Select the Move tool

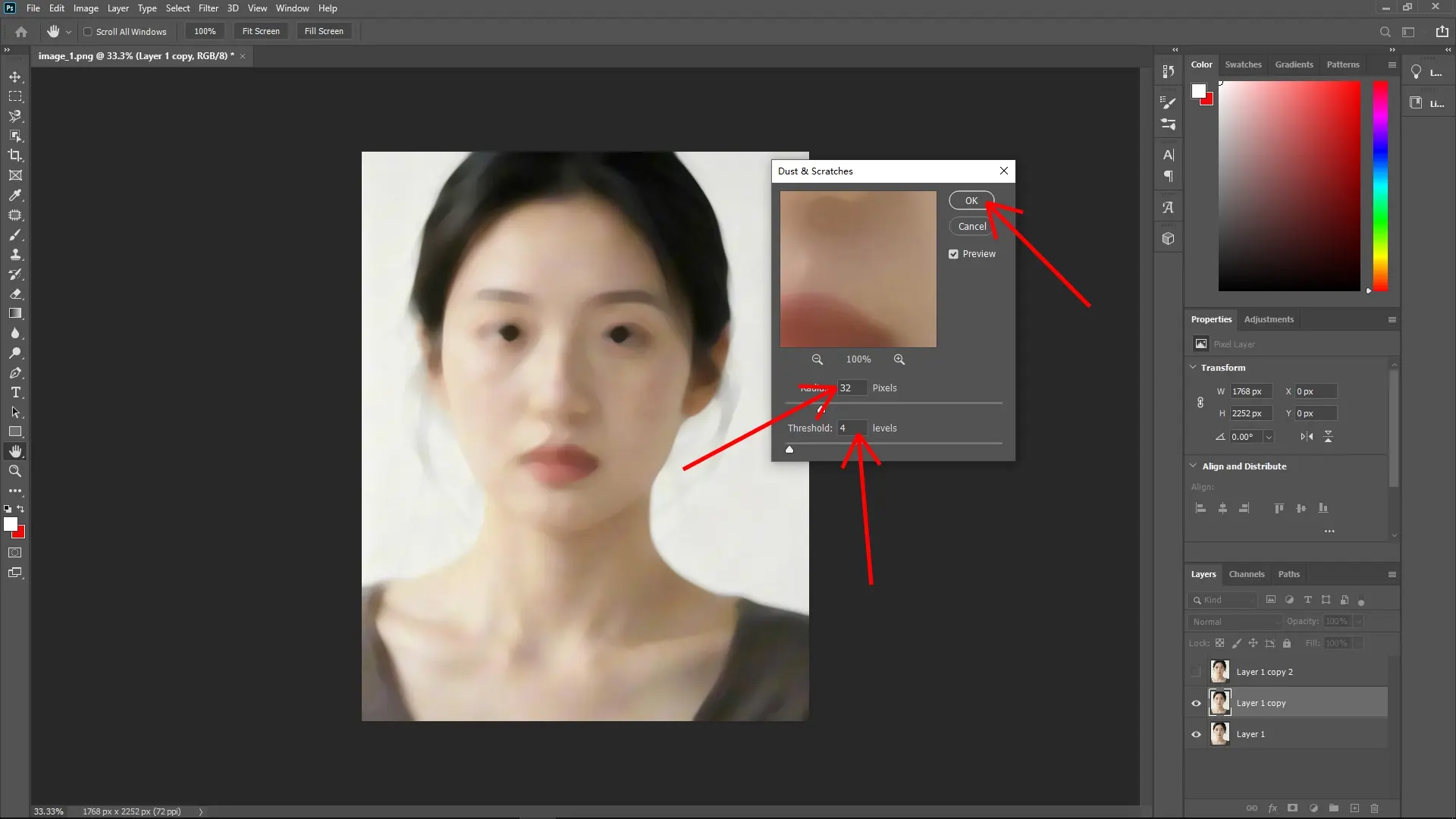tap(15, 77)
